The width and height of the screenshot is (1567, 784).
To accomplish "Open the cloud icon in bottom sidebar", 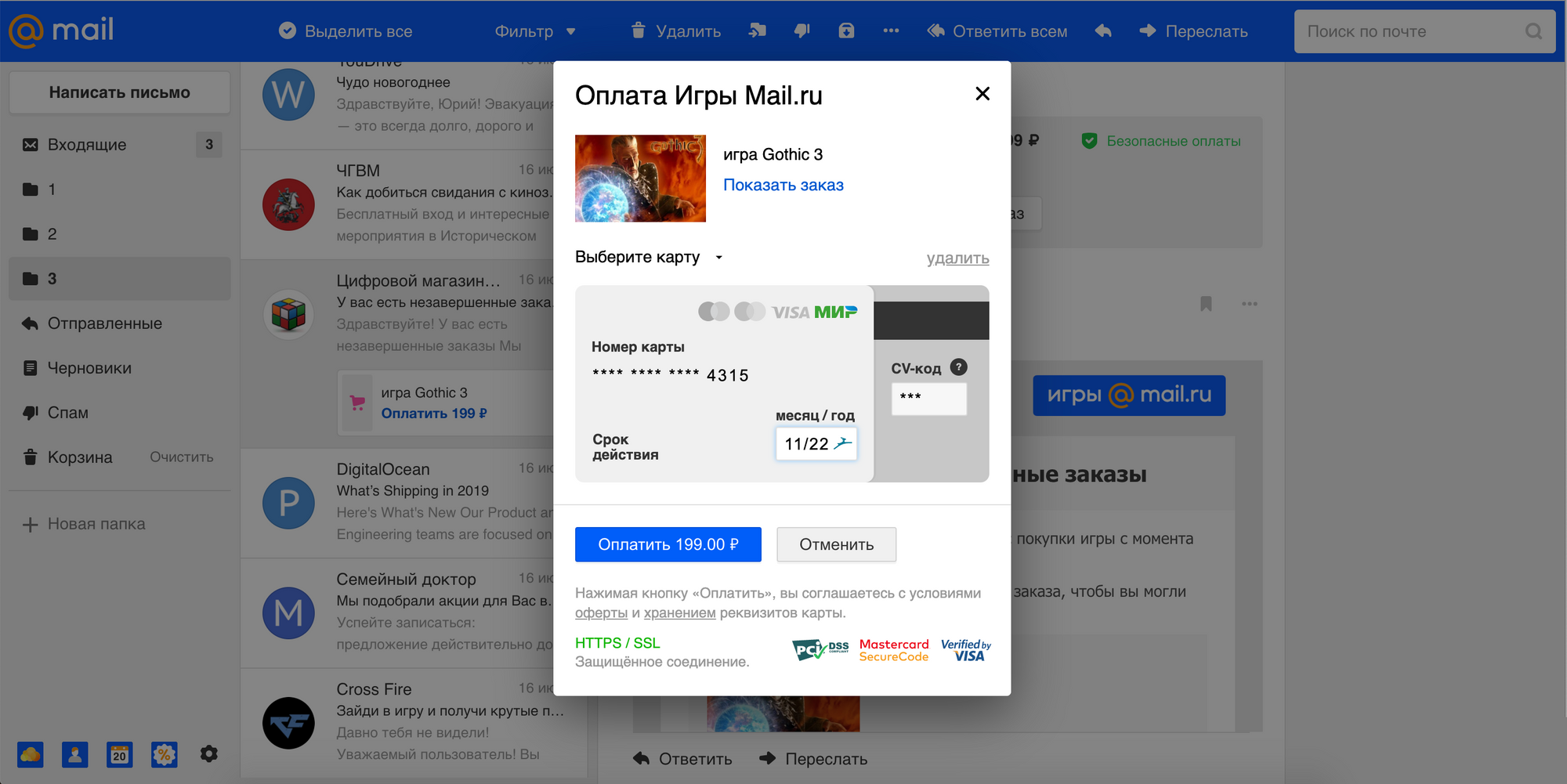I will pyautogui.click(x=31, y=754).
